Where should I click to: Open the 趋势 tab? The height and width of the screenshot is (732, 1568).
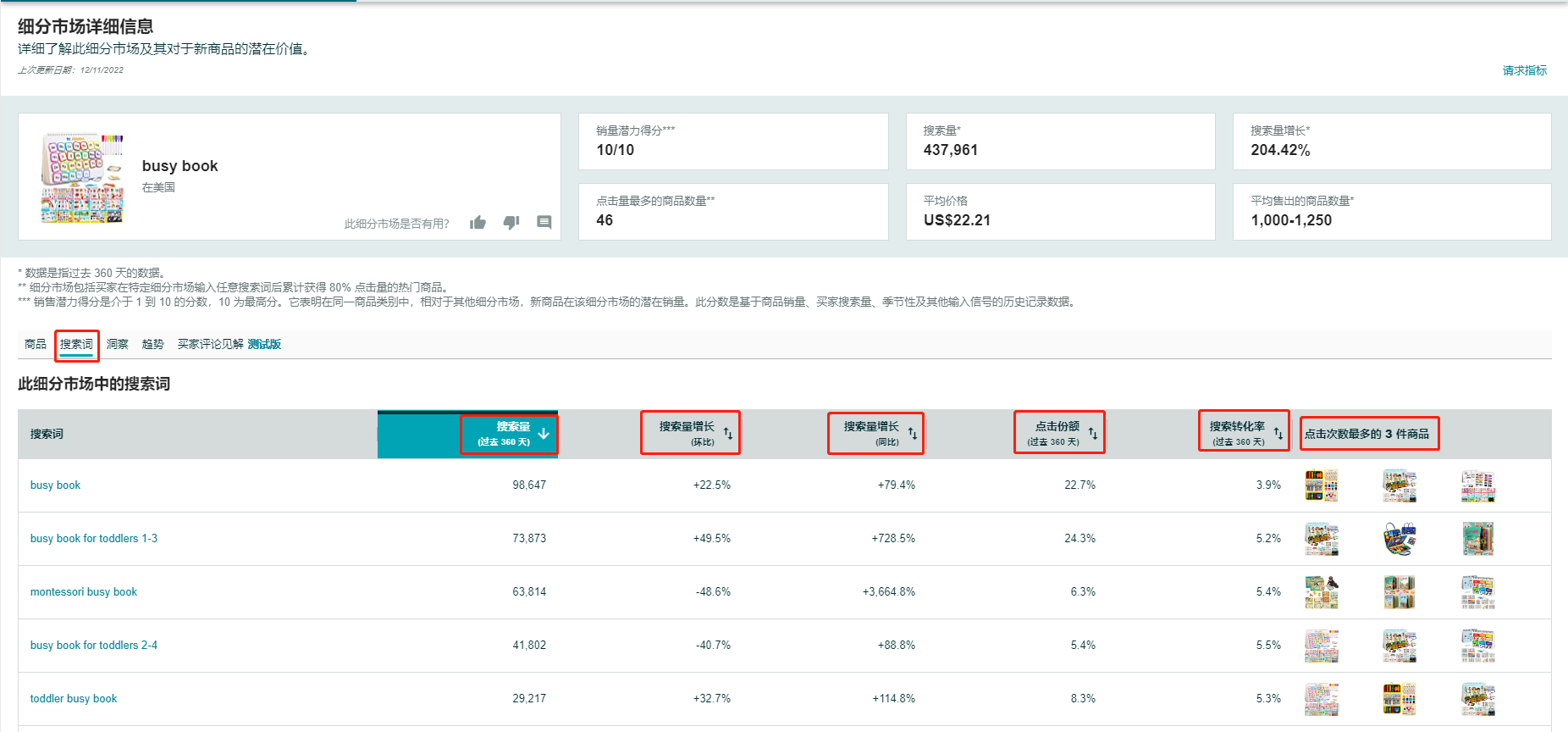(x=153, y=344)
